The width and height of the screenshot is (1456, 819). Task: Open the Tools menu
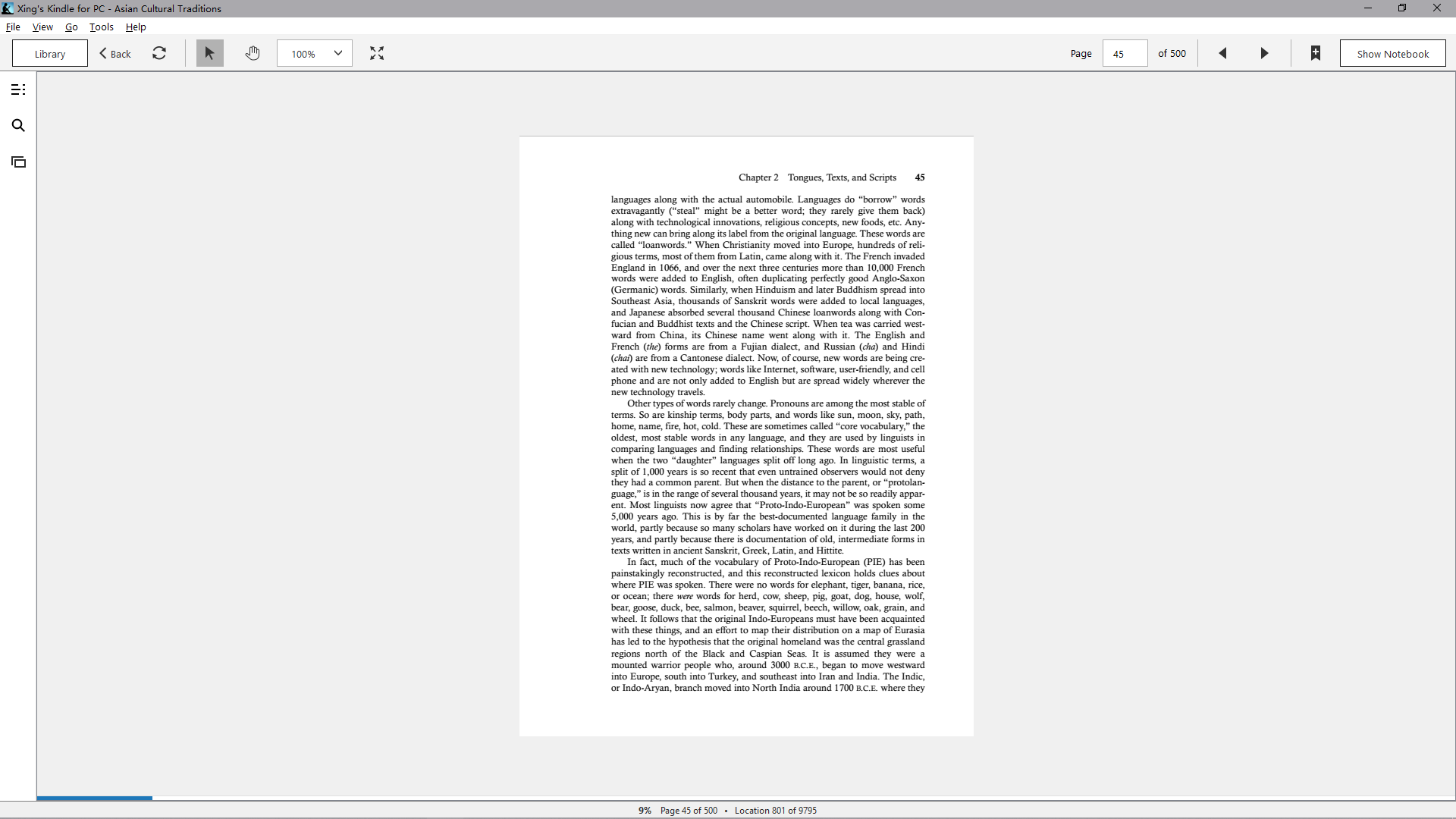[x=102, y=27]
